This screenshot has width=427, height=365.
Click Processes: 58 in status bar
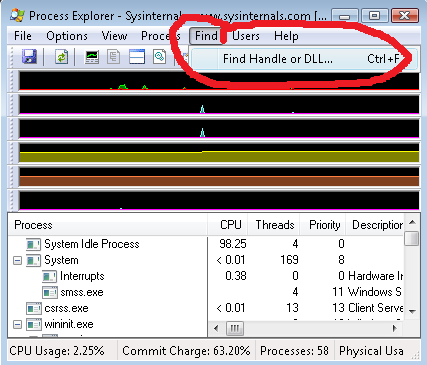tap(294, 351)
